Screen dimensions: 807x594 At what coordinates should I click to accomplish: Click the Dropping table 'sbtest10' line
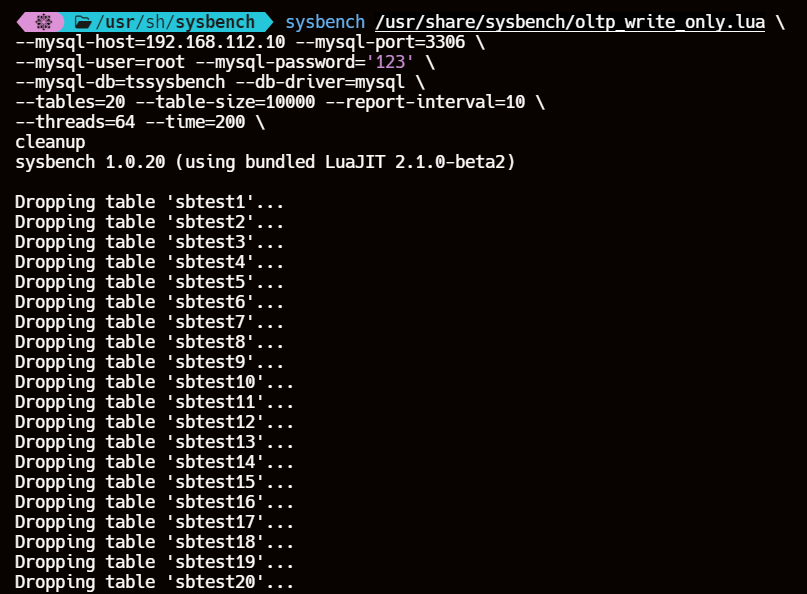click(154, 382)
